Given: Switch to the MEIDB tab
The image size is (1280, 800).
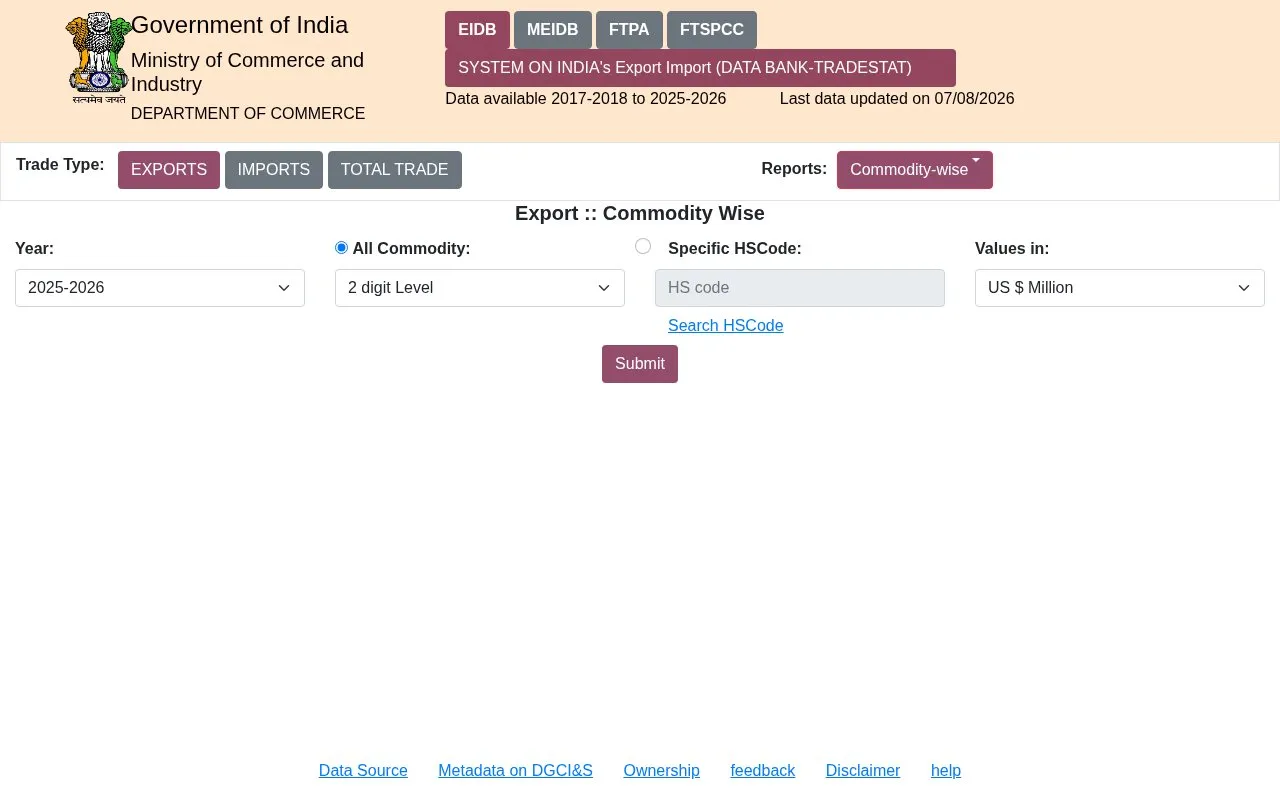Looking at the screenshot, I should pos(553,30).
